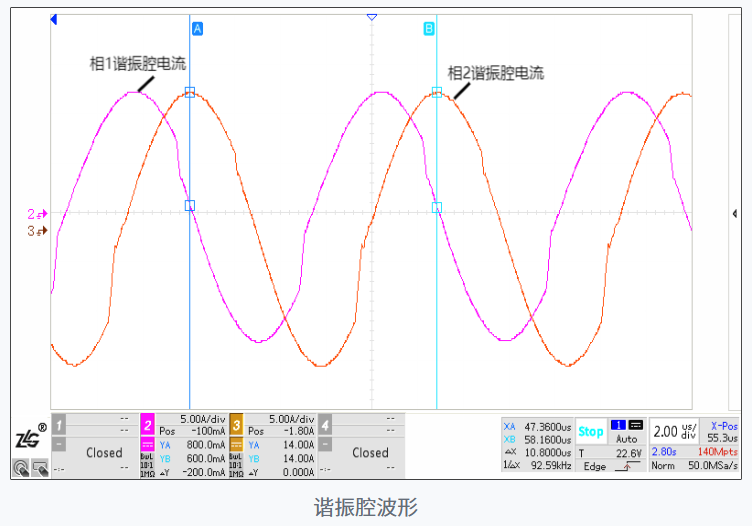Click 谐振腔波形 caption text
This screenshot has height=526, width=752.
366,507
